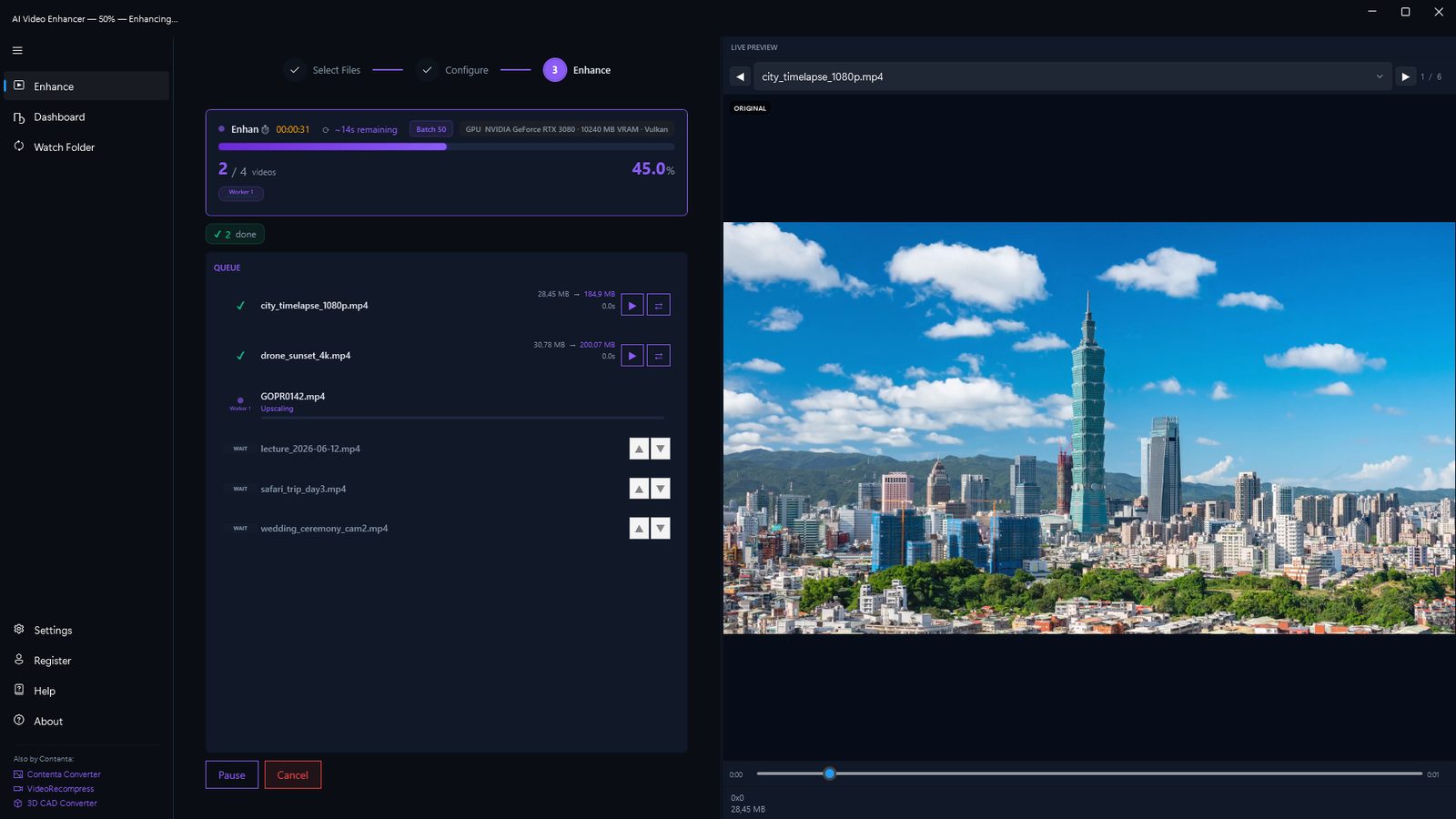Viewport: 1456px width, 819px height.
Task: Open Settings in the sidebar
Action: point(86,630)
